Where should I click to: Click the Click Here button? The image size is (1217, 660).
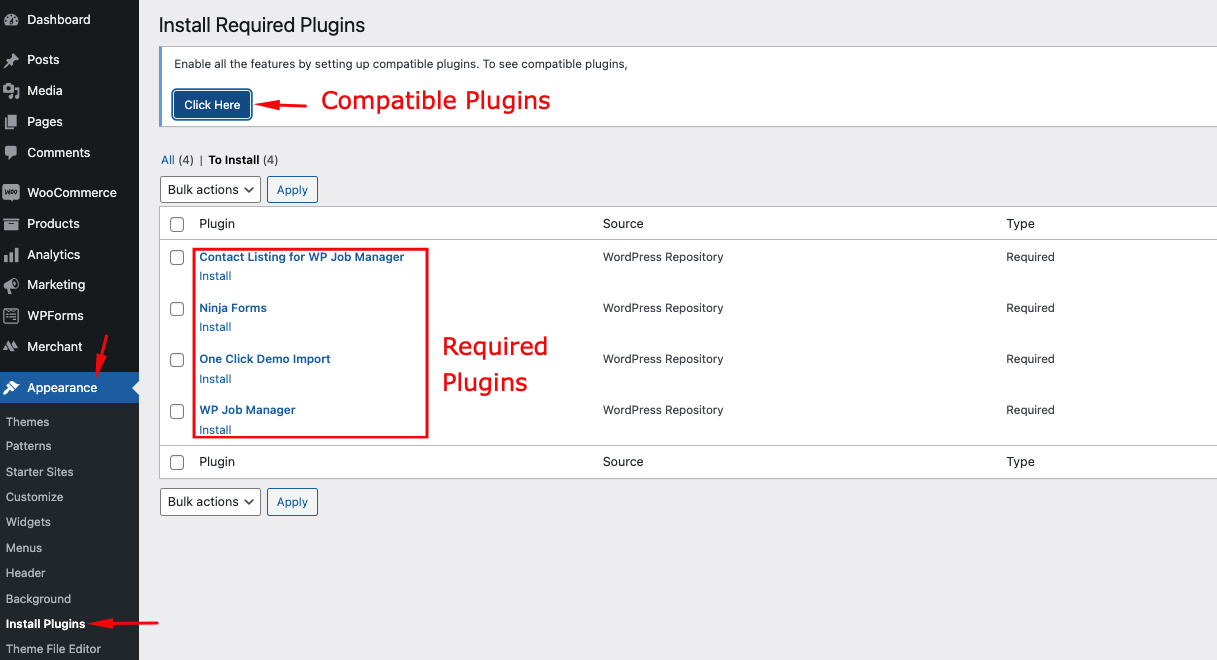pyautogui.click(x=211, y=104)
